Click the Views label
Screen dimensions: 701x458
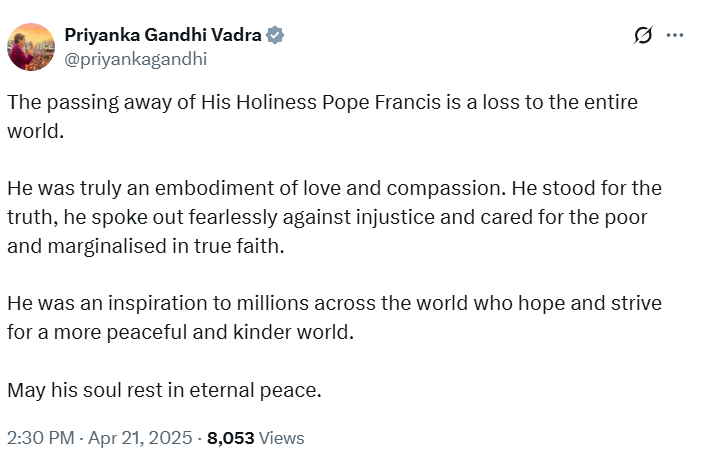click(281, 438)
